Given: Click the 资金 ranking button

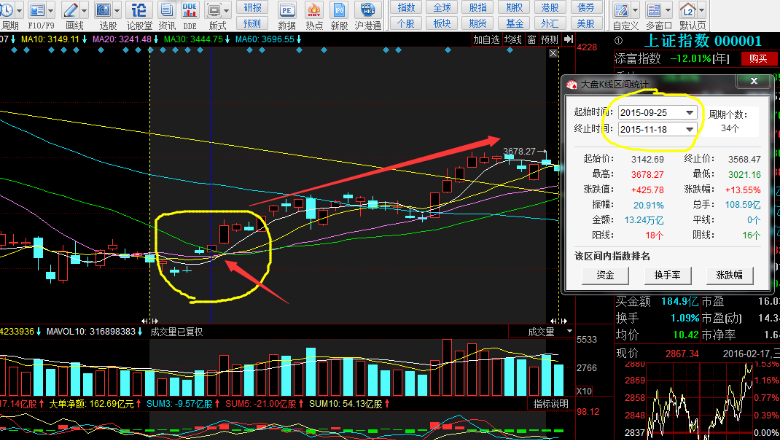Looking at the screenshot, I should (606, 275).
